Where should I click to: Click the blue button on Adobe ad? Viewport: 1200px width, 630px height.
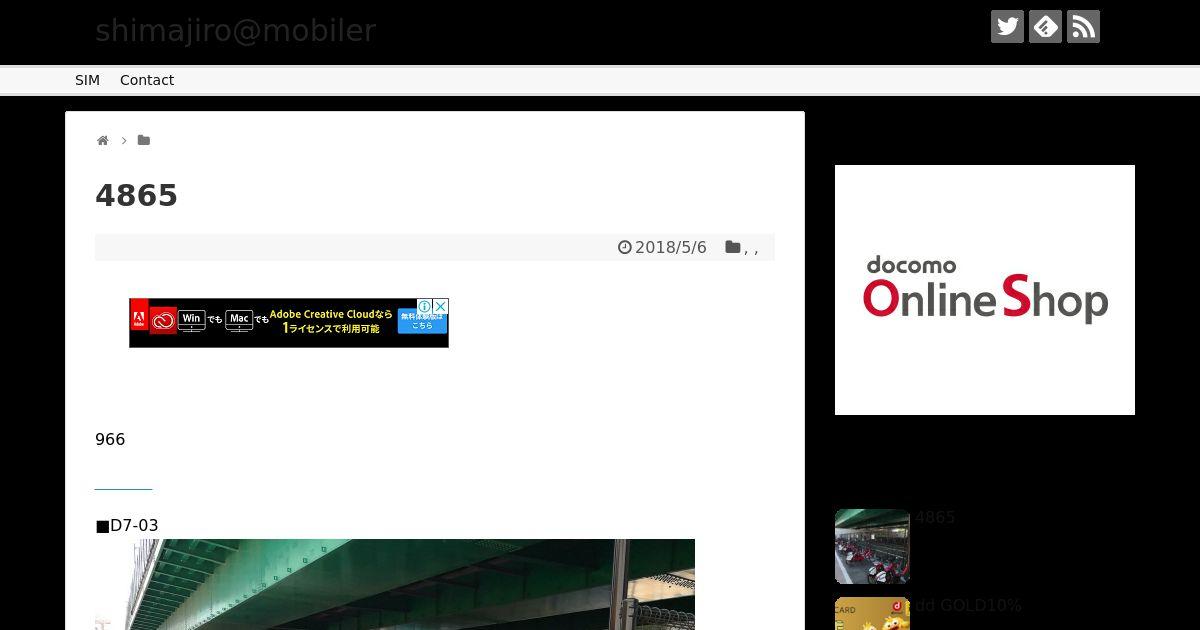coord(422,321)
